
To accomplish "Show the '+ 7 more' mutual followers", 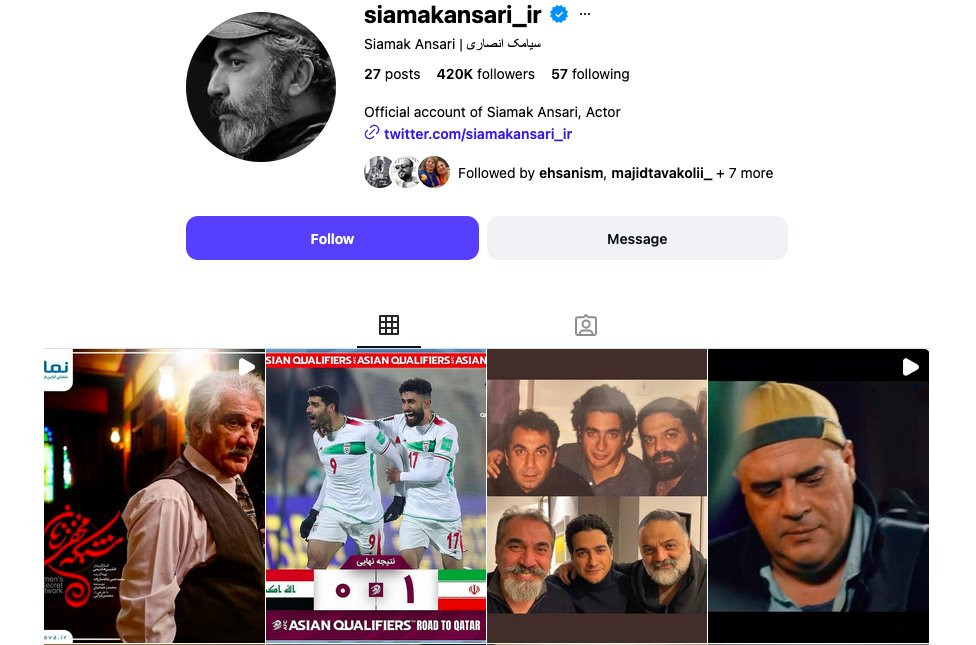I will 744,173.
